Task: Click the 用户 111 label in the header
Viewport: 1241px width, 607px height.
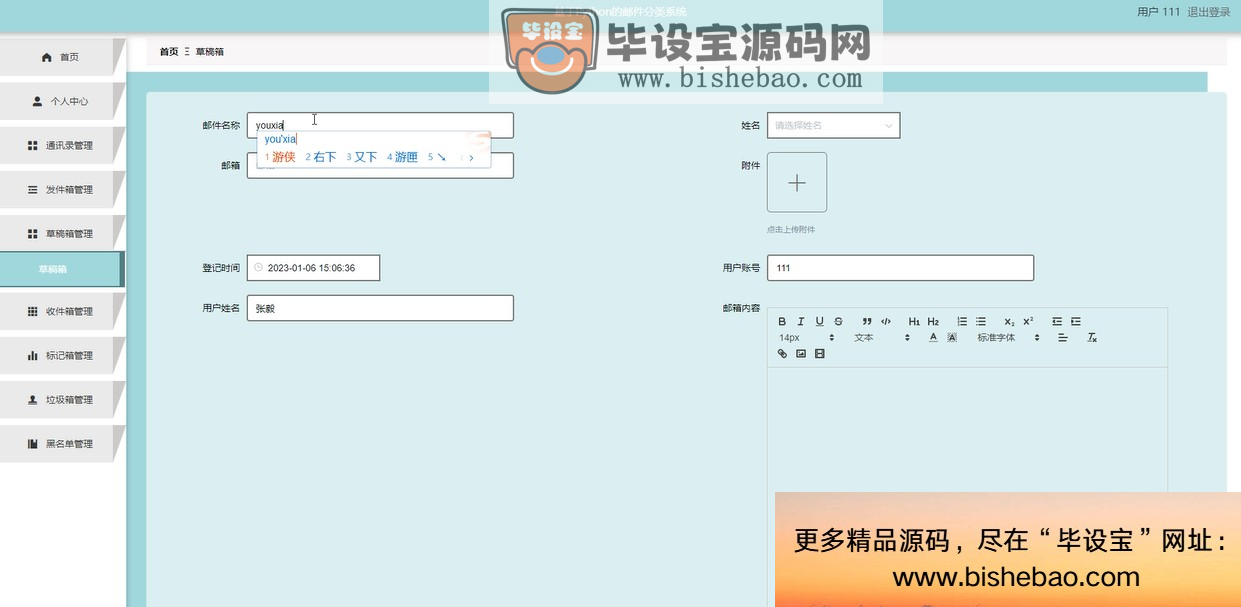Action: tap(1158, 12)
